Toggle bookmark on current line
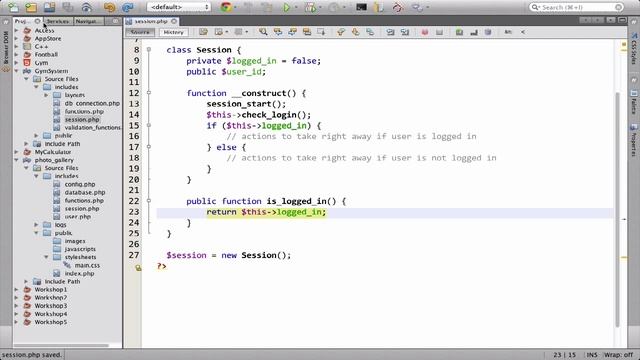This screenshot has height=360, width=640. click(x=370, y=32)
